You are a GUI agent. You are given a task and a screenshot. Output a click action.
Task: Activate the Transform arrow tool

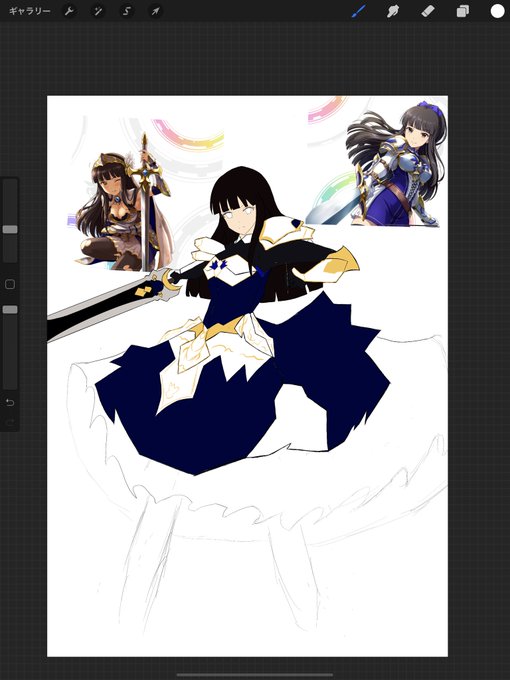coord(155,11)
